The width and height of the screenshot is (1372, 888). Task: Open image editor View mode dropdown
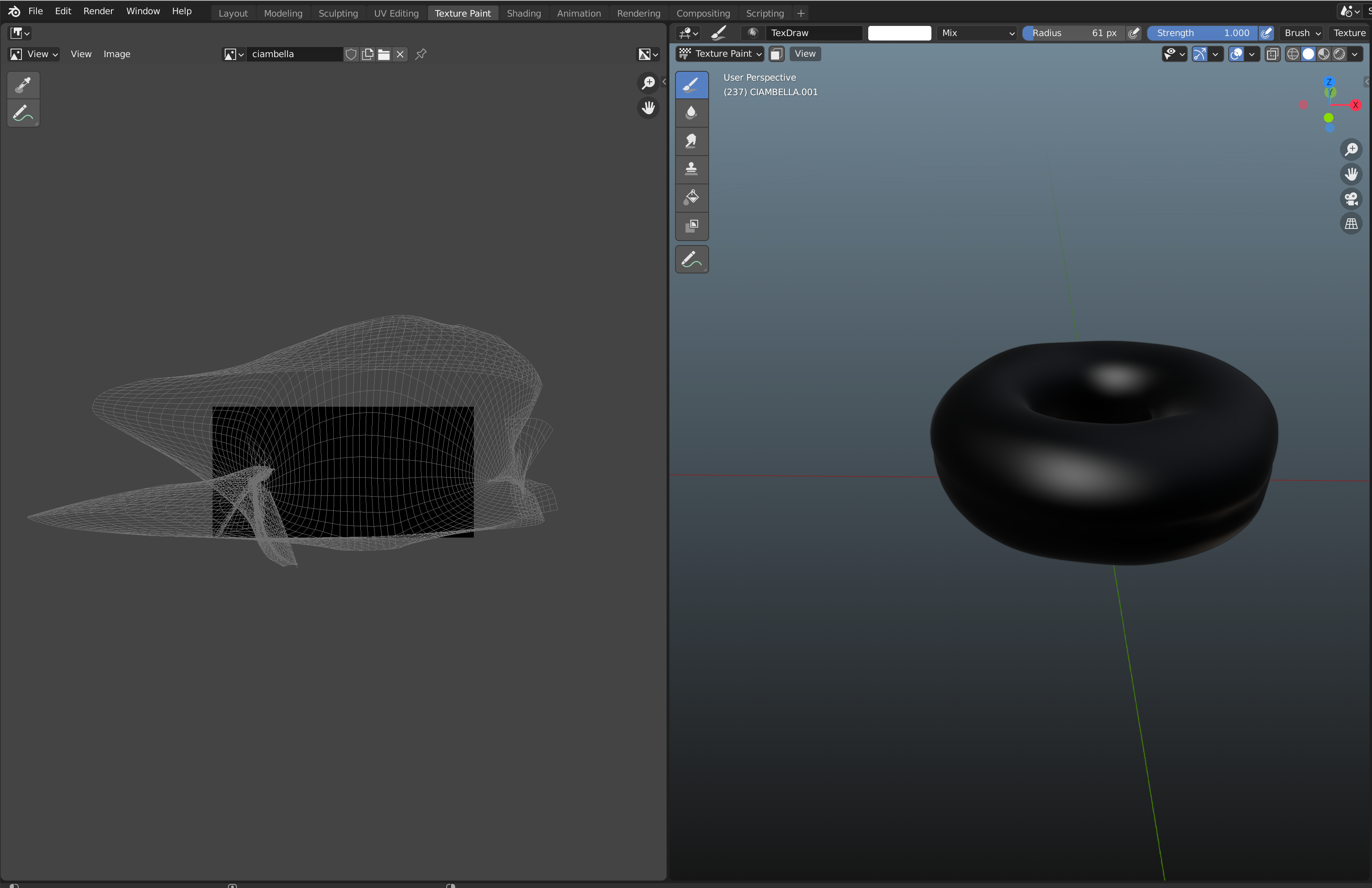tap(34, 54)
